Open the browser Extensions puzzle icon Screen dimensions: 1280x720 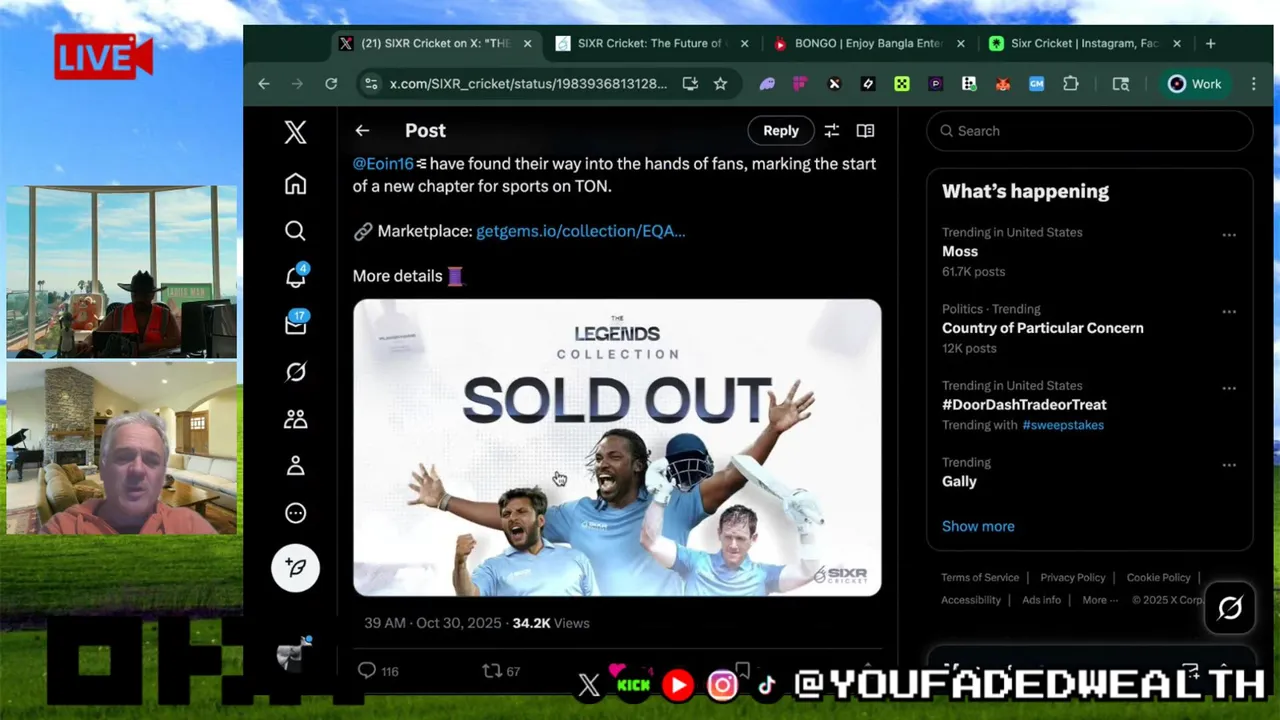point(1071,84)
